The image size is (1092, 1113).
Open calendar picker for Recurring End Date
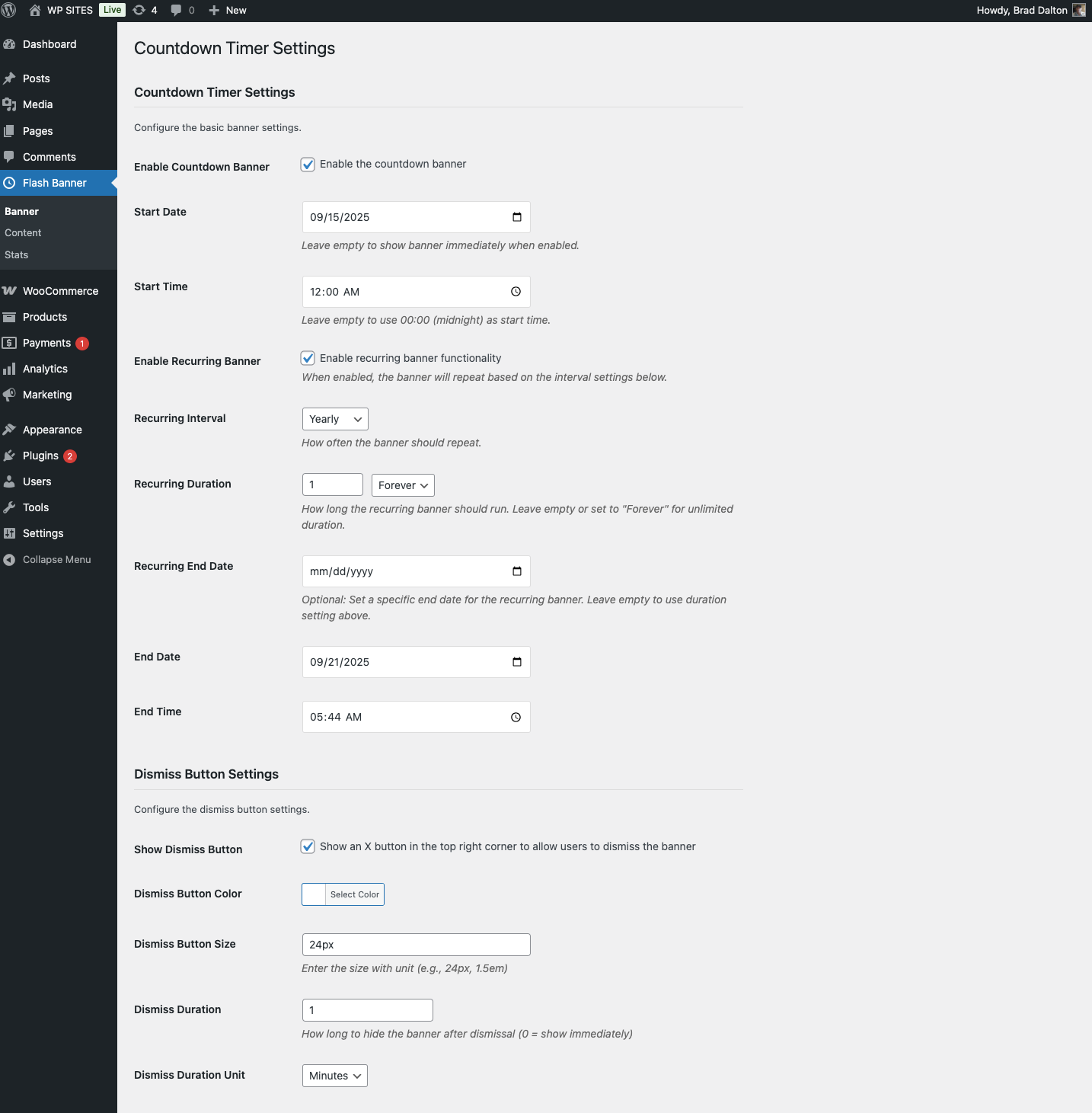tap(517, 571)
